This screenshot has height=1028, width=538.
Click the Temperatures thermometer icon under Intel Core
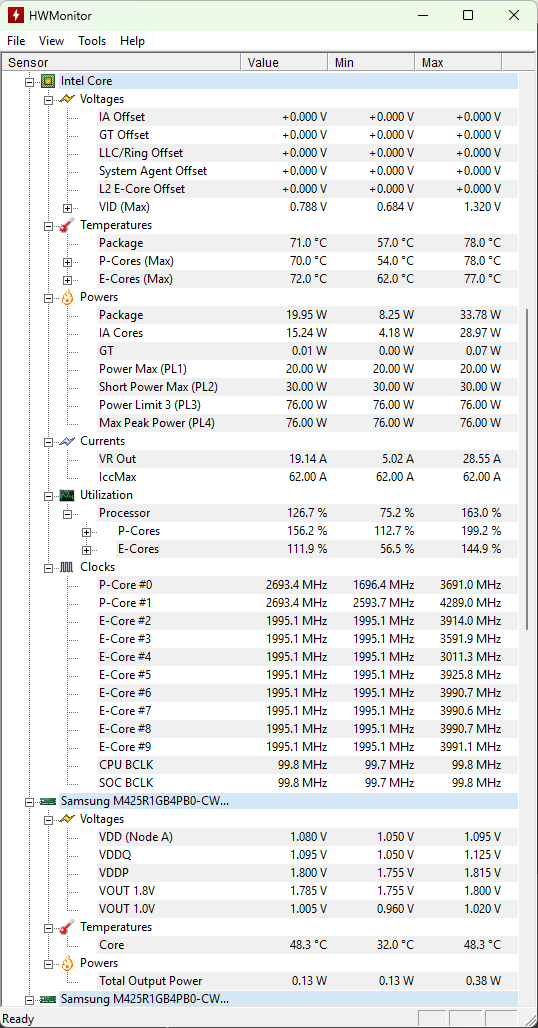click(x=67, y=225)
